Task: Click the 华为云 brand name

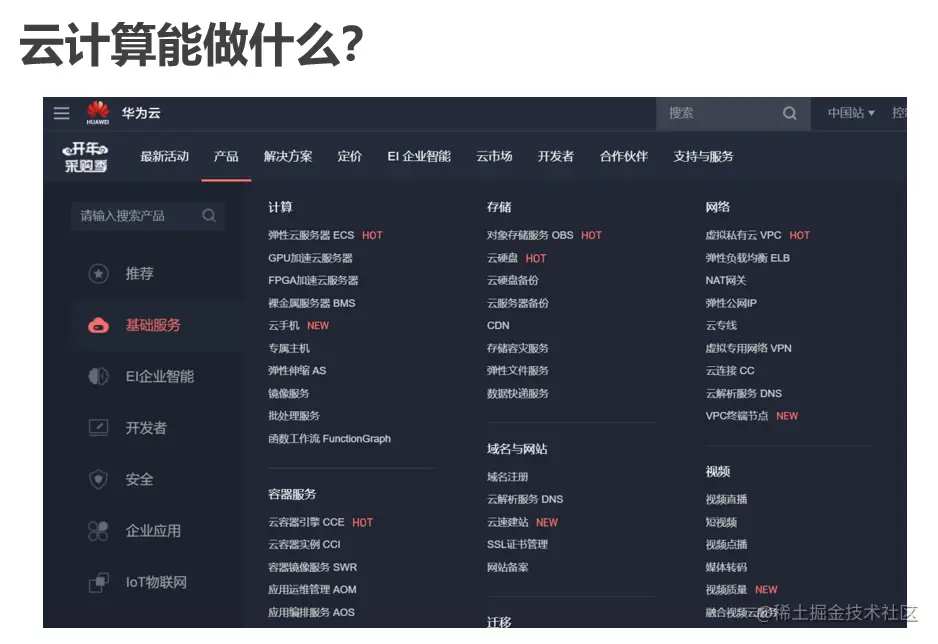Action: pos(141,113)
